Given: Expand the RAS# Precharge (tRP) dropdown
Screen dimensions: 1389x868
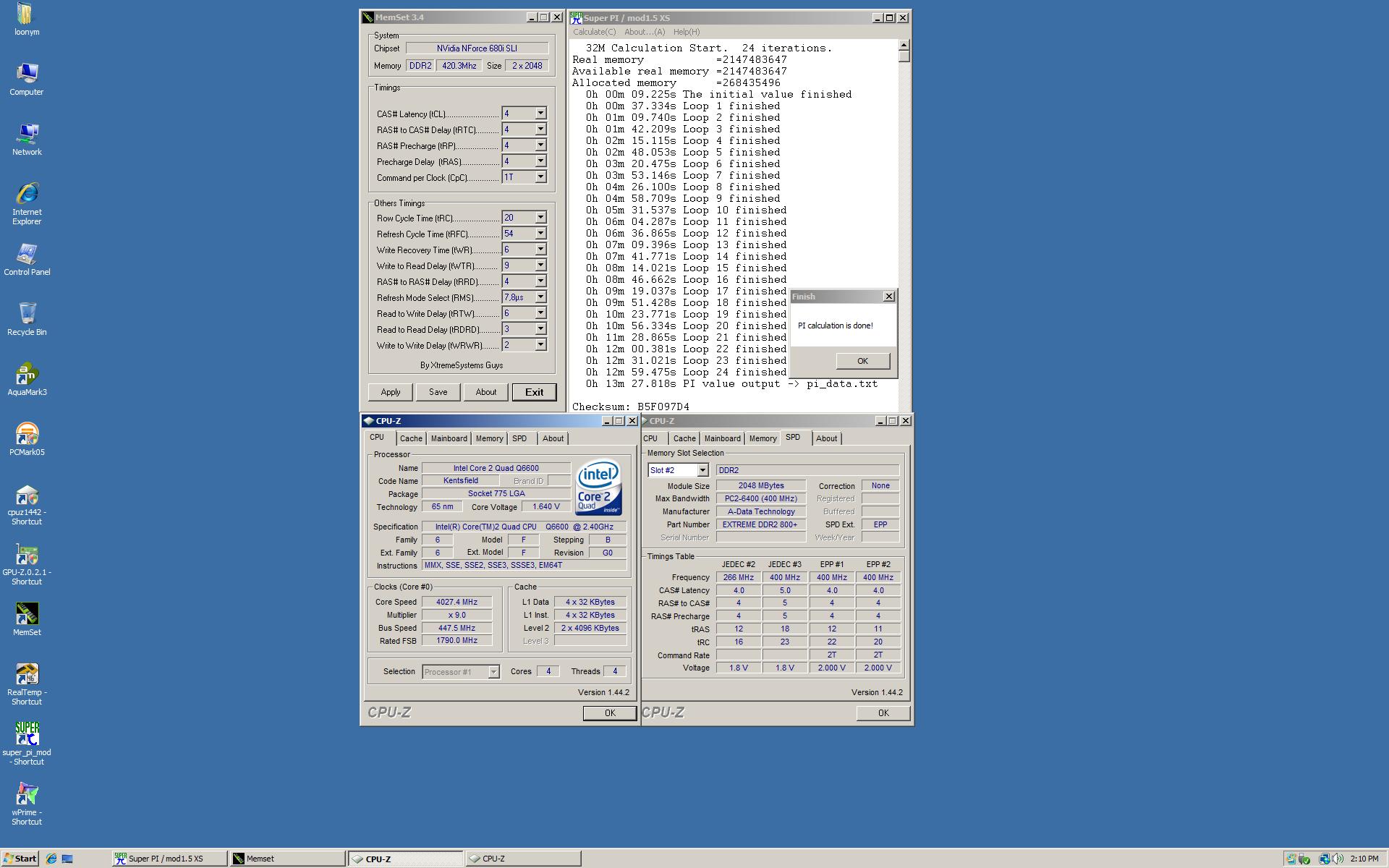Looking at the screenshot, I should tap(540, 145).
